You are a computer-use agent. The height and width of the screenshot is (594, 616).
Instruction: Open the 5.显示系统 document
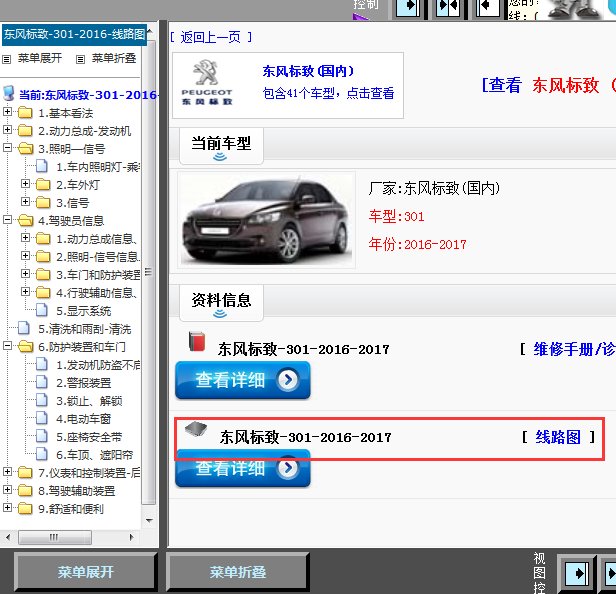(x=84, y=311)
